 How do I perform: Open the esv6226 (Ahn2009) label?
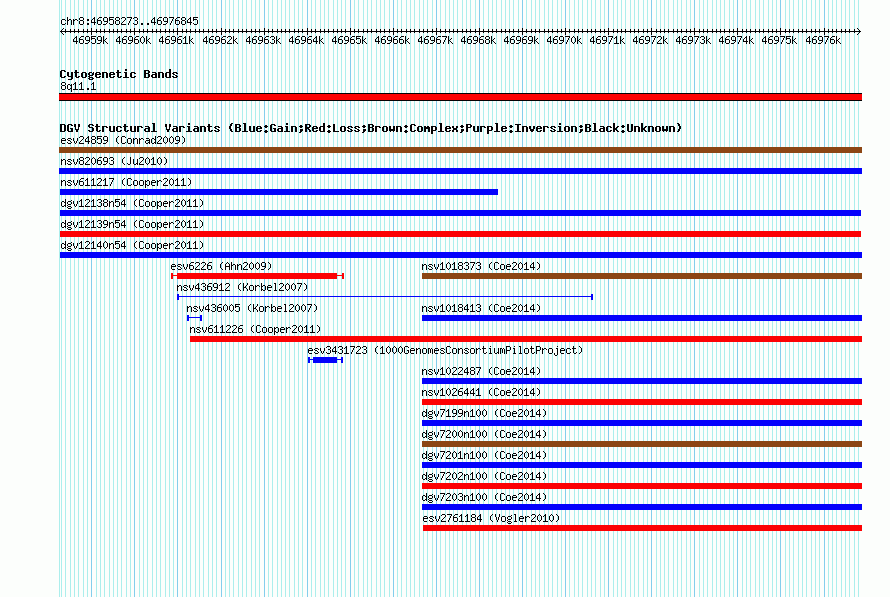(221, 266)
